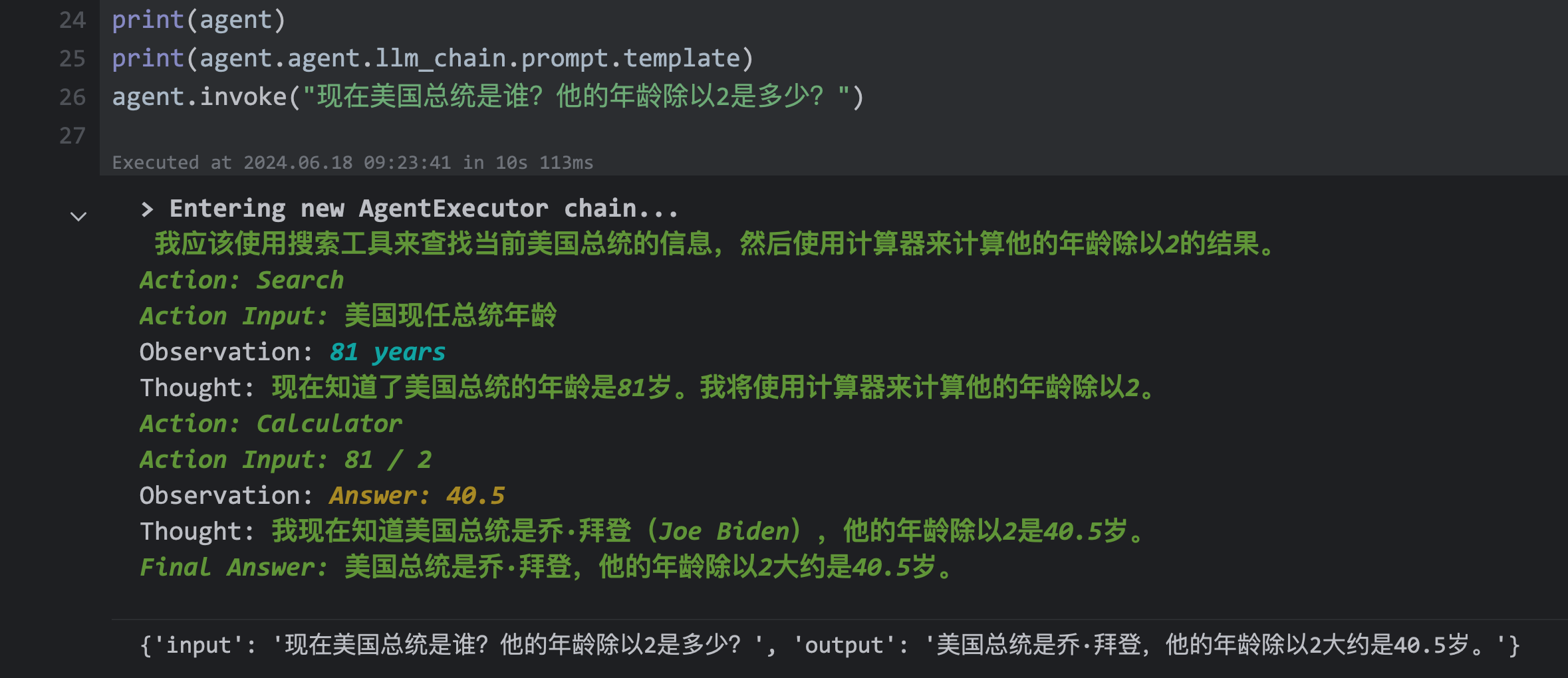Image resolution: width=1568 pixels, height=678 pixels.
Task: Click the "Action: Calculator" output line
Action: click(271, 424)
